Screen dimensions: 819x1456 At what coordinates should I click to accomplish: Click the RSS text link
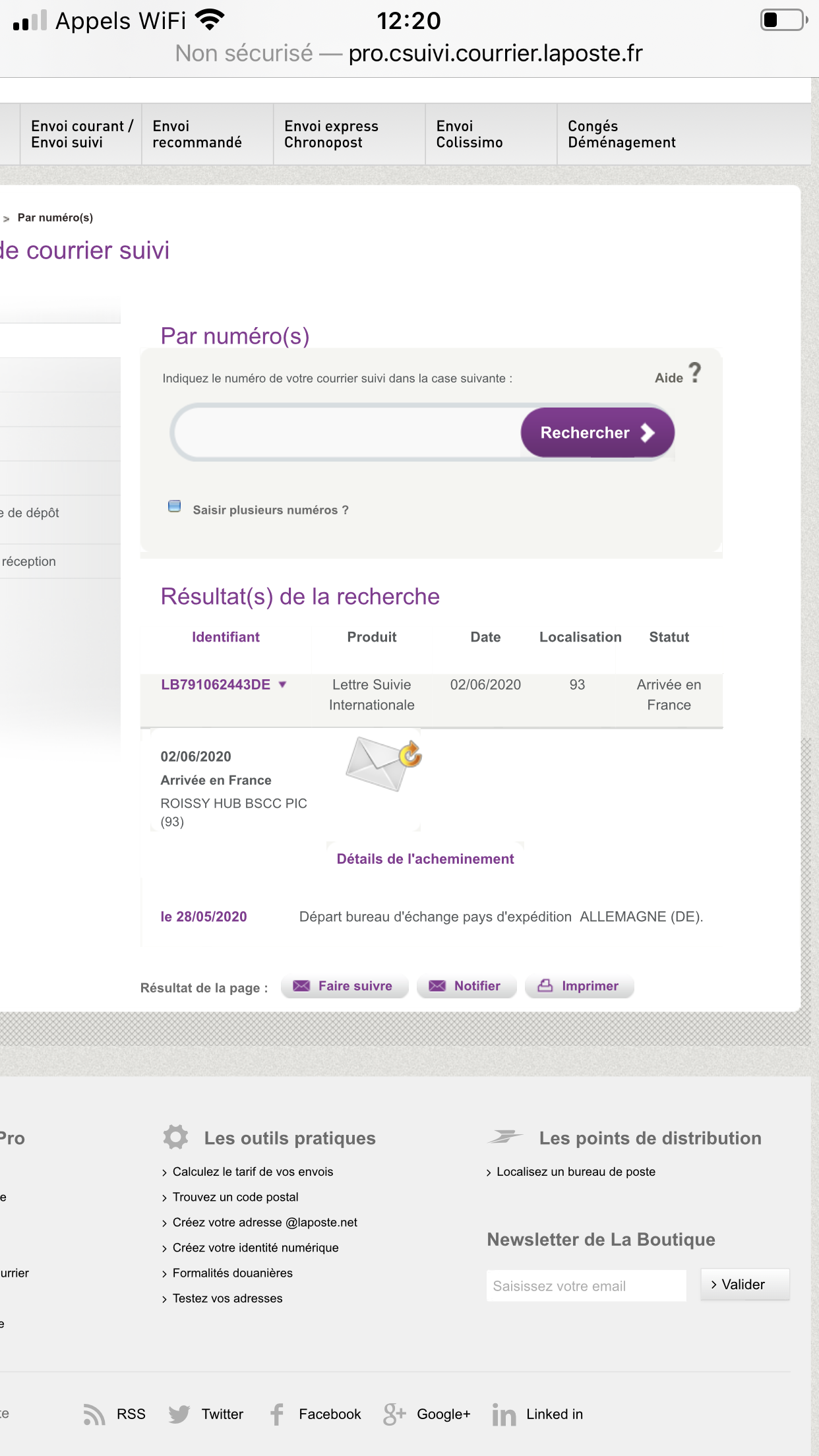click(131, 1414)
